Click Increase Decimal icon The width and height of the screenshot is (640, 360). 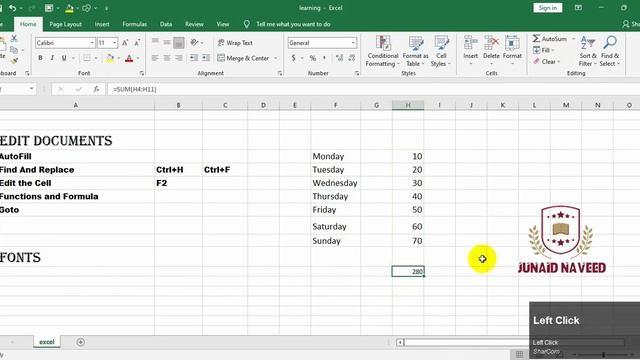click(x=339, y=58)
